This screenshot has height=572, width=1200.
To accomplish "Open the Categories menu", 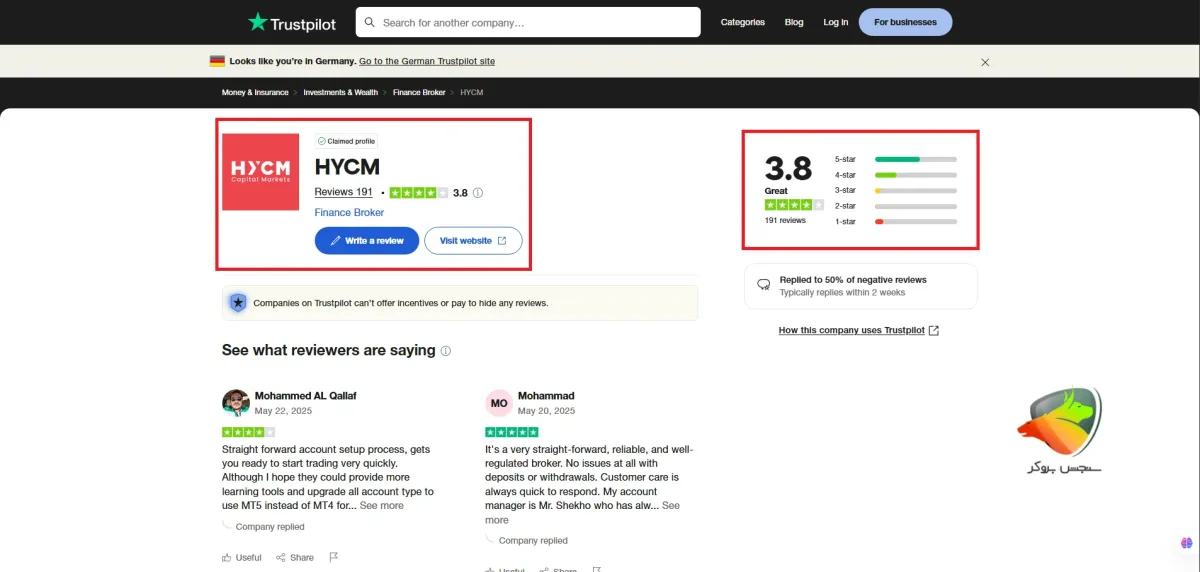I will coord(743,22).
